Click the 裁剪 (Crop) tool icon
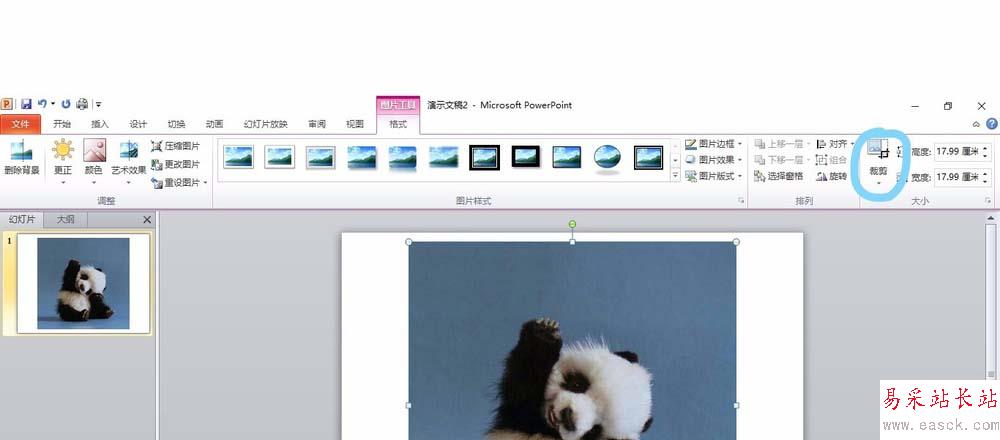Viewport: 1000px width, 440px height. 878,151
